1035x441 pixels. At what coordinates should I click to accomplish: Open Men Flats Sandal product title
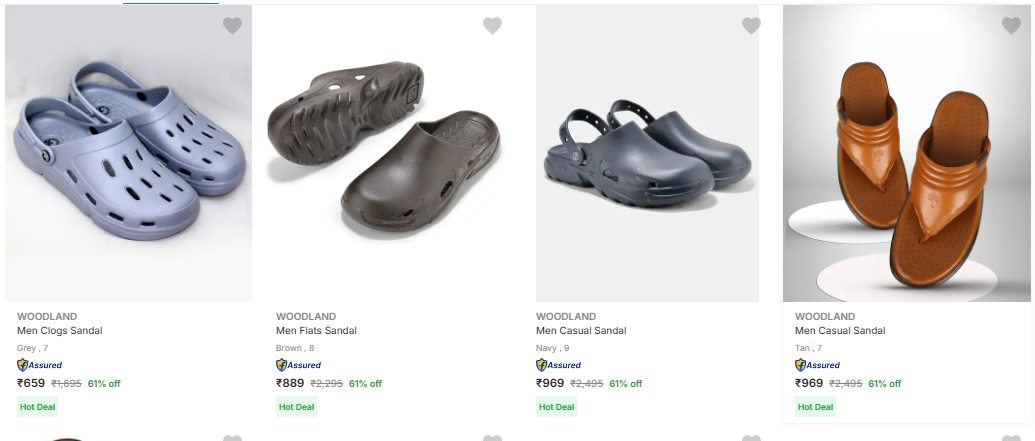(x=316, y=331)
